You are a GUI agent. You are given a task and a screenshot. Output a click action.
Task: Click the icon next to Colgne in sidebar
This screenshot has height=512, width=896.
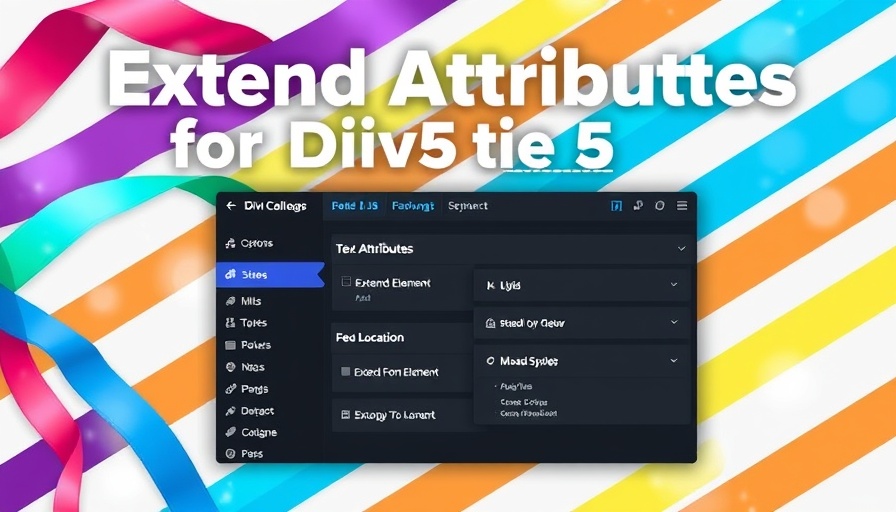230,432
